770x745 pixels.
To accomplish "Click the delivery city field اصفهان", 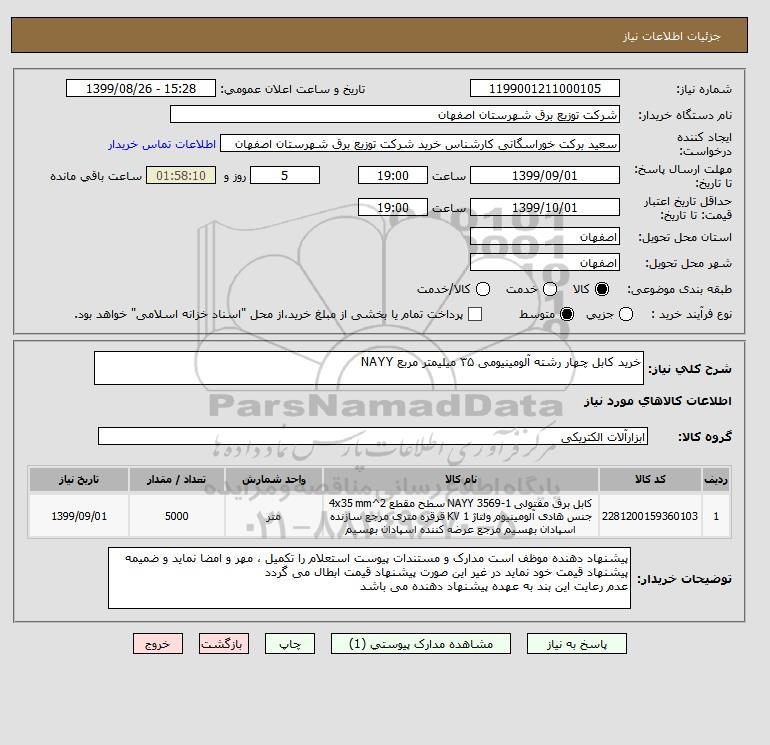I will [x=545, y=263].
